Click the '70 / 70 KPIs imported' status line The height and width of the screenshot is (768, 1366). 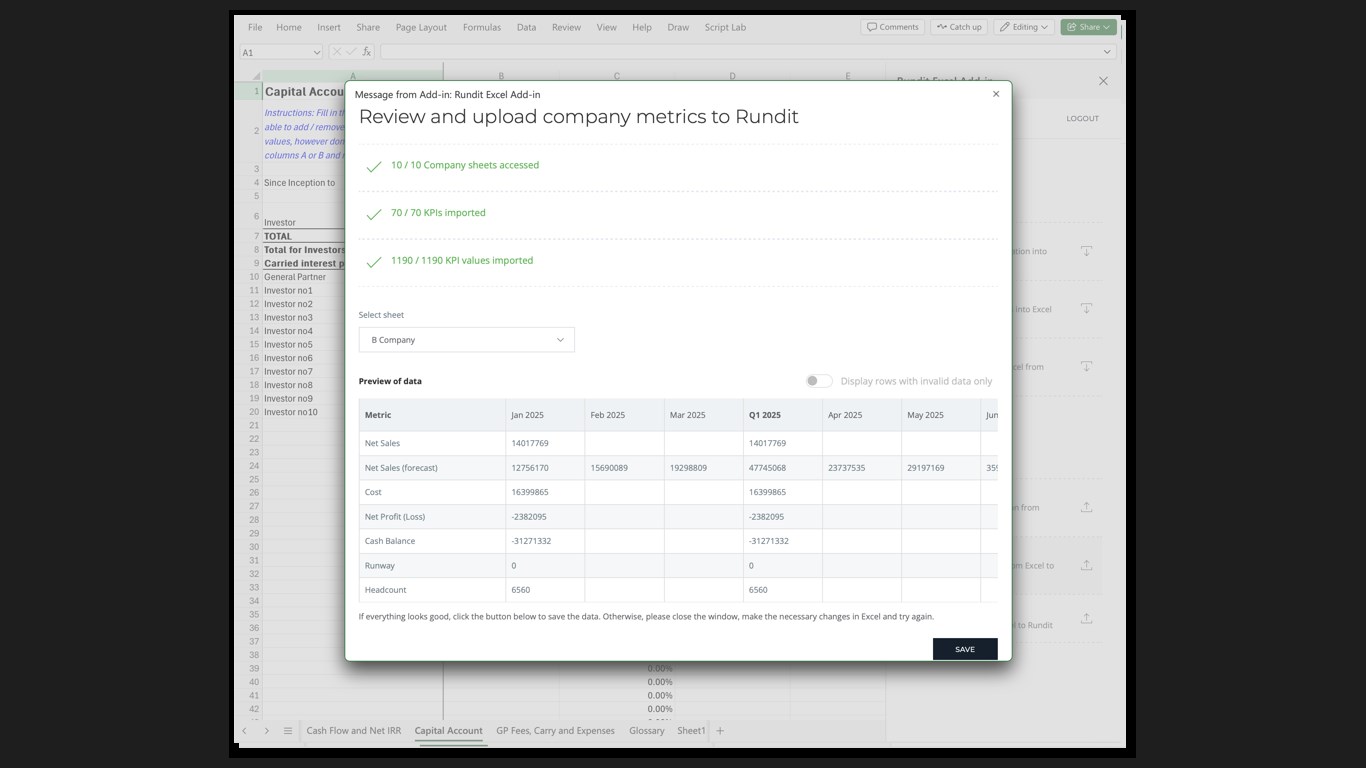(438, 213)
